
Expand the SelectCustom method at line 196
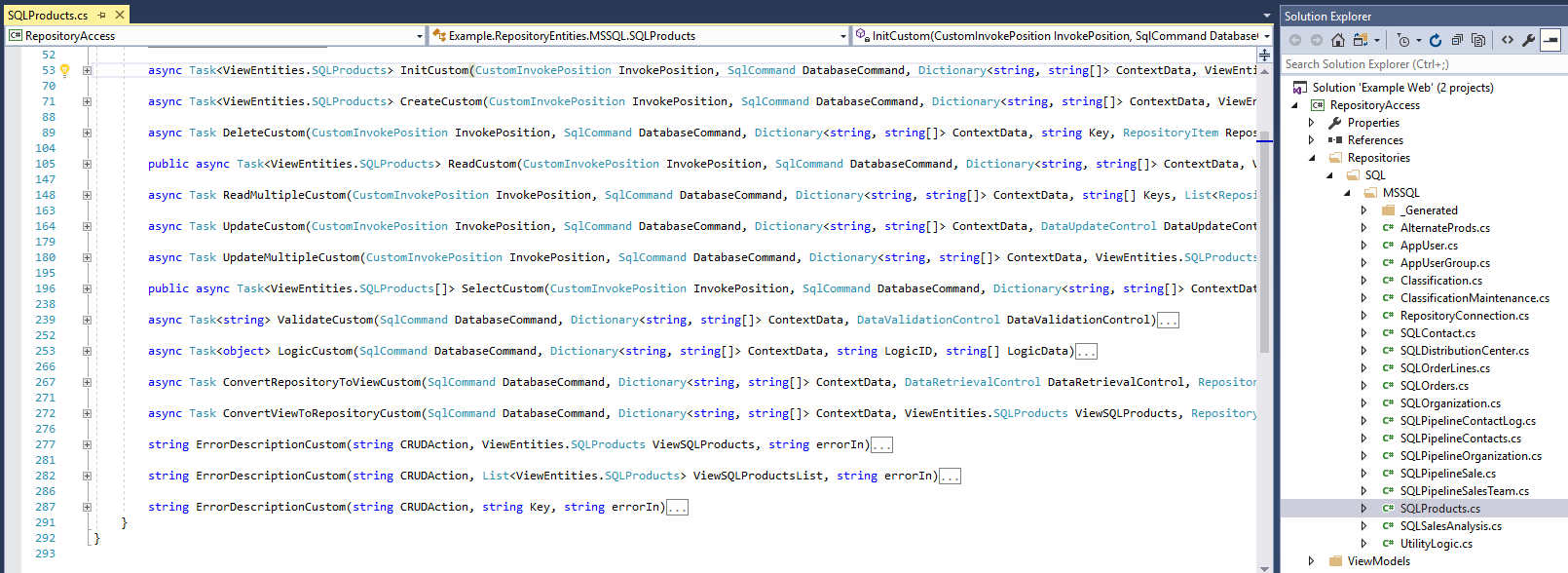coord(87,288)
